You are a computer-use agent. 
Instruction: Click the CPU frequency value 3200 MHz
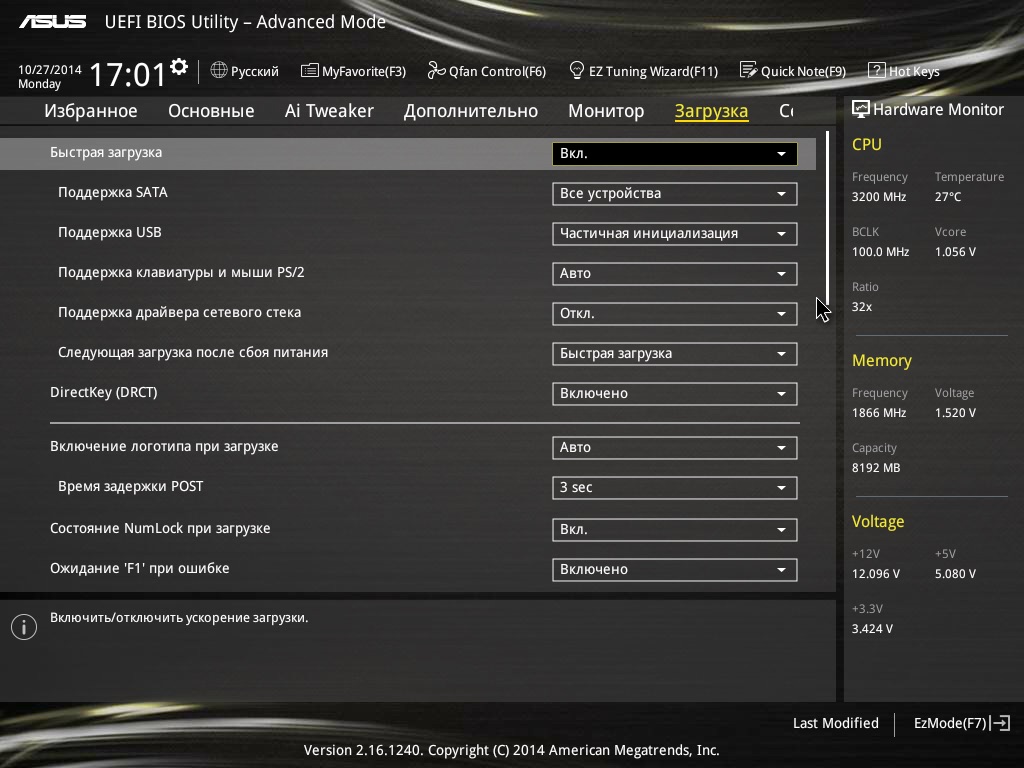point(878,197)
